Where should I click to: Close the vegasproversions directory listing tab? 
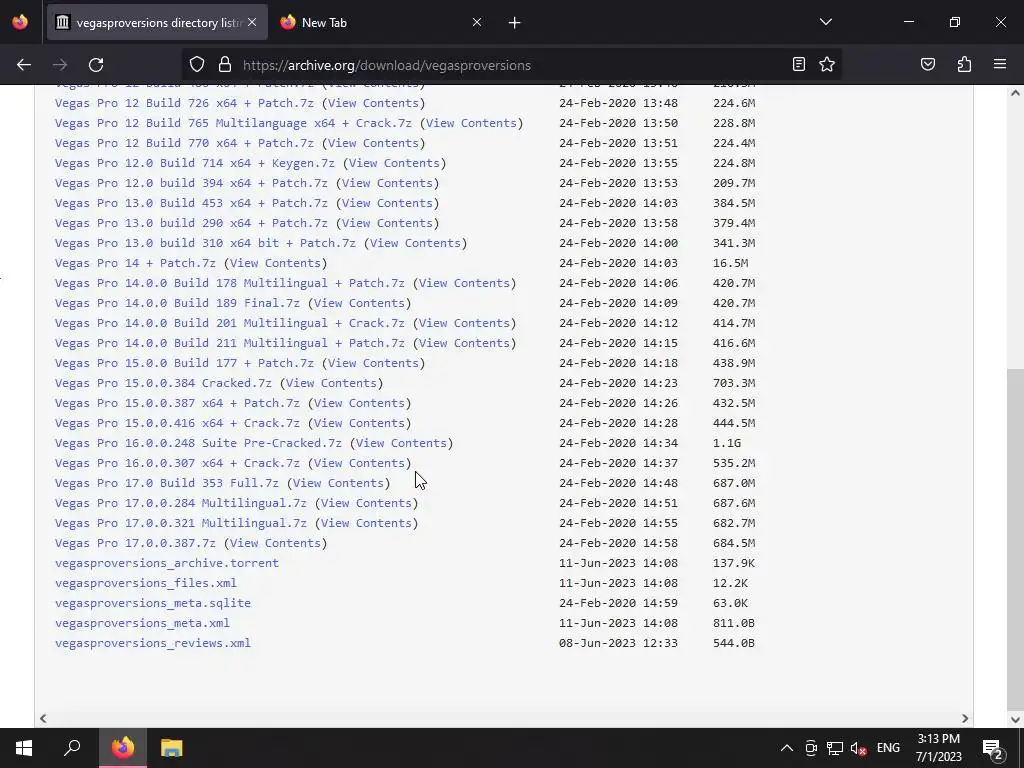tap(252, 22)
